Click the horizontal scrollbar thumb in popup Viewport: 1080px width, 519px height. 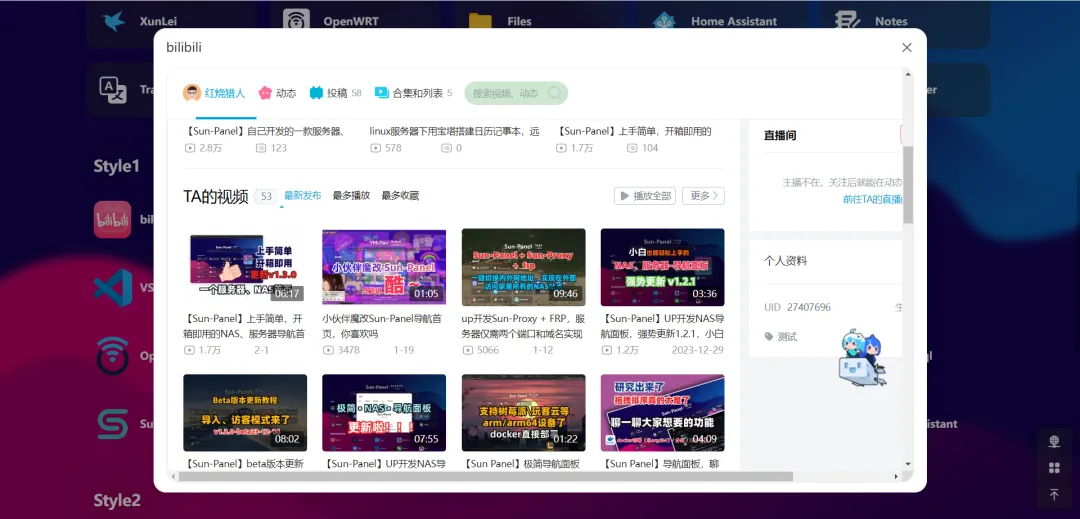[x=486, y=476]
